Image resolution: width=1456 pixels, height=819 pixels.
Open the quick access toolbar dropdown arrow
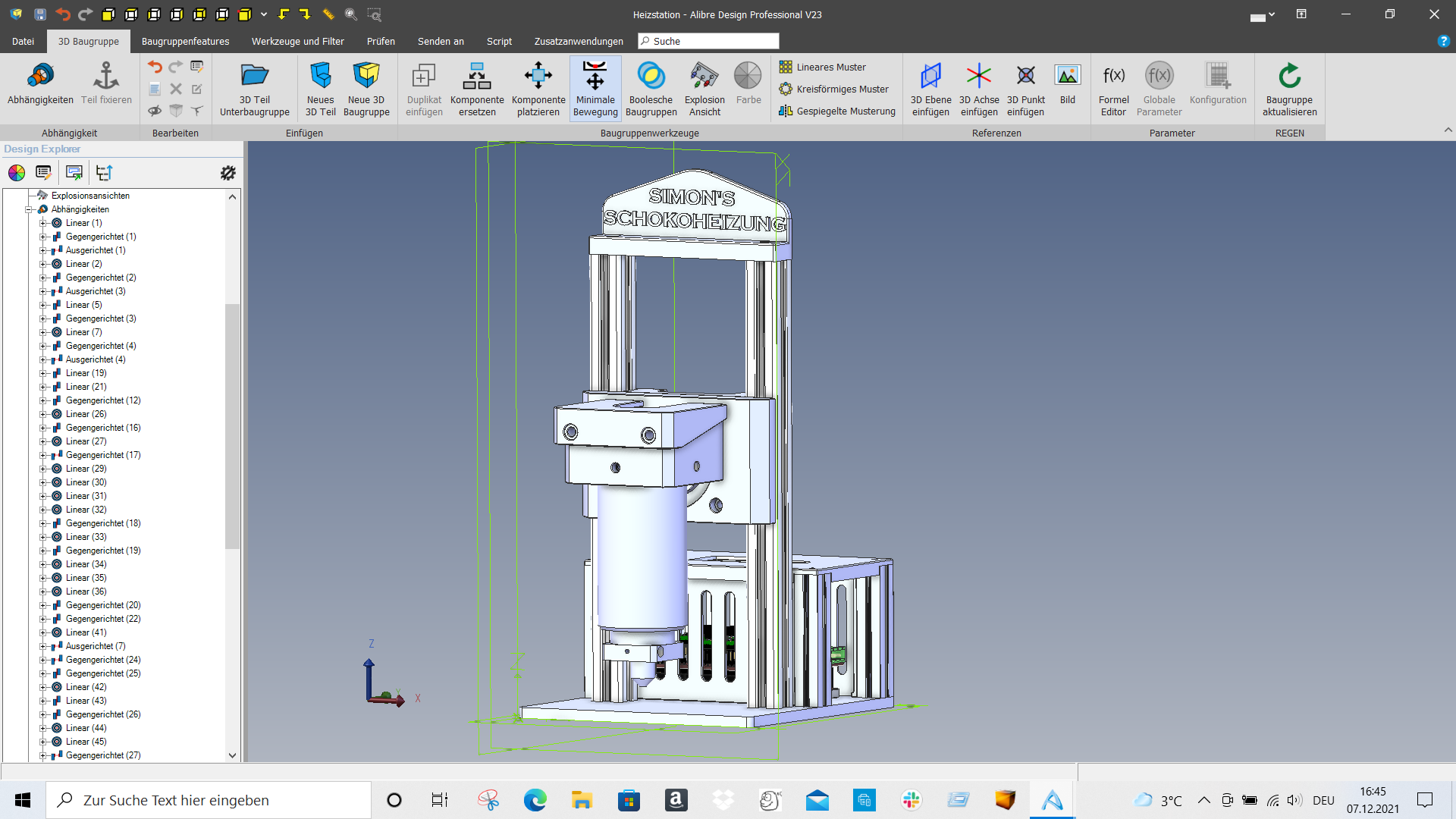[264, 14]
